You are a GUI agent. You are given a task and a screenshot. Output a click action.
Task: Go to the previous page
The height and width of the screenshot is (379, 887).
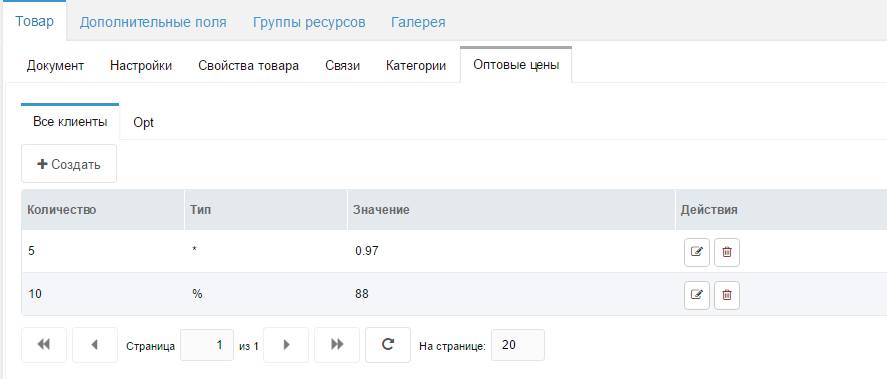click(95, 344)
